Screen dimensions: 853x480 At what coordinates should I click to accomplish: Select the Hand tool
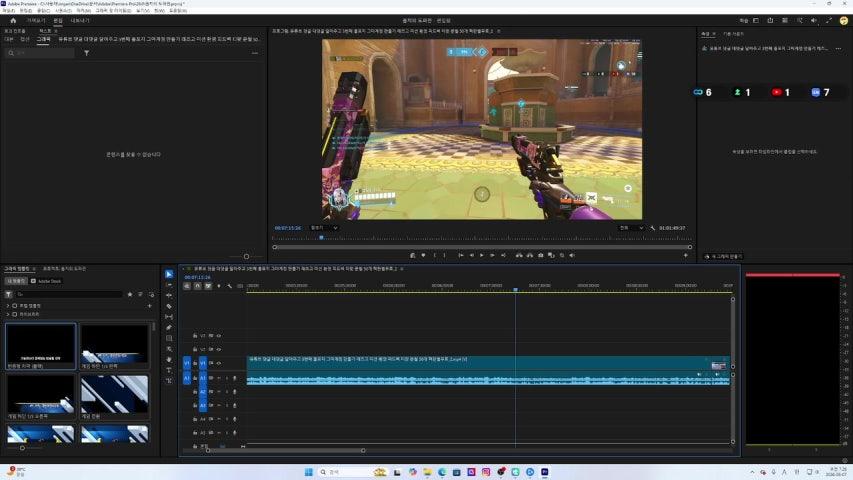pyautogui.click(x=169, y=359)
